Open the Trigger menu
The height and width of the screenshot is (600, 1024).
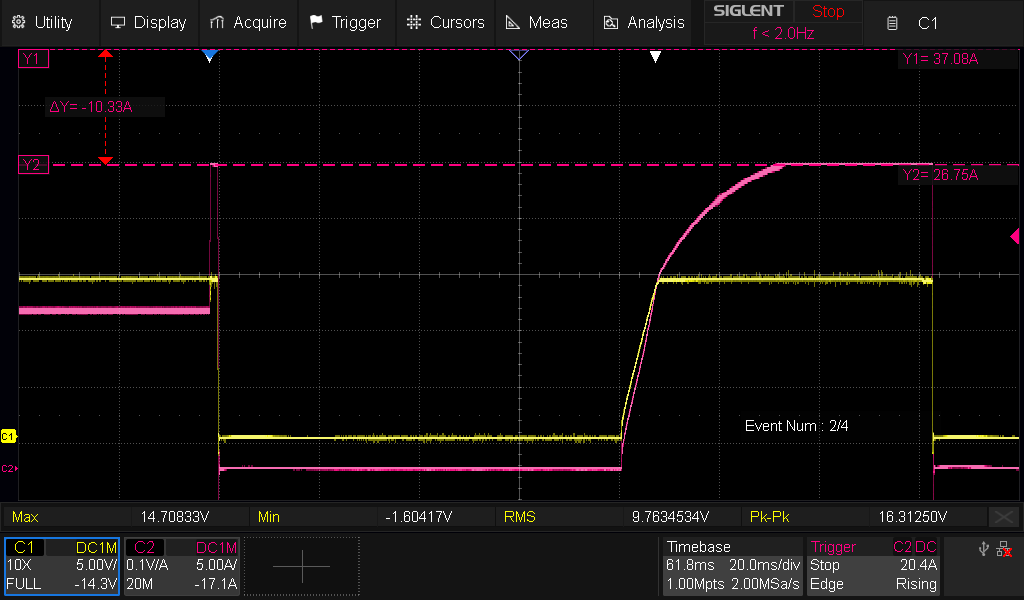(346, 22)
